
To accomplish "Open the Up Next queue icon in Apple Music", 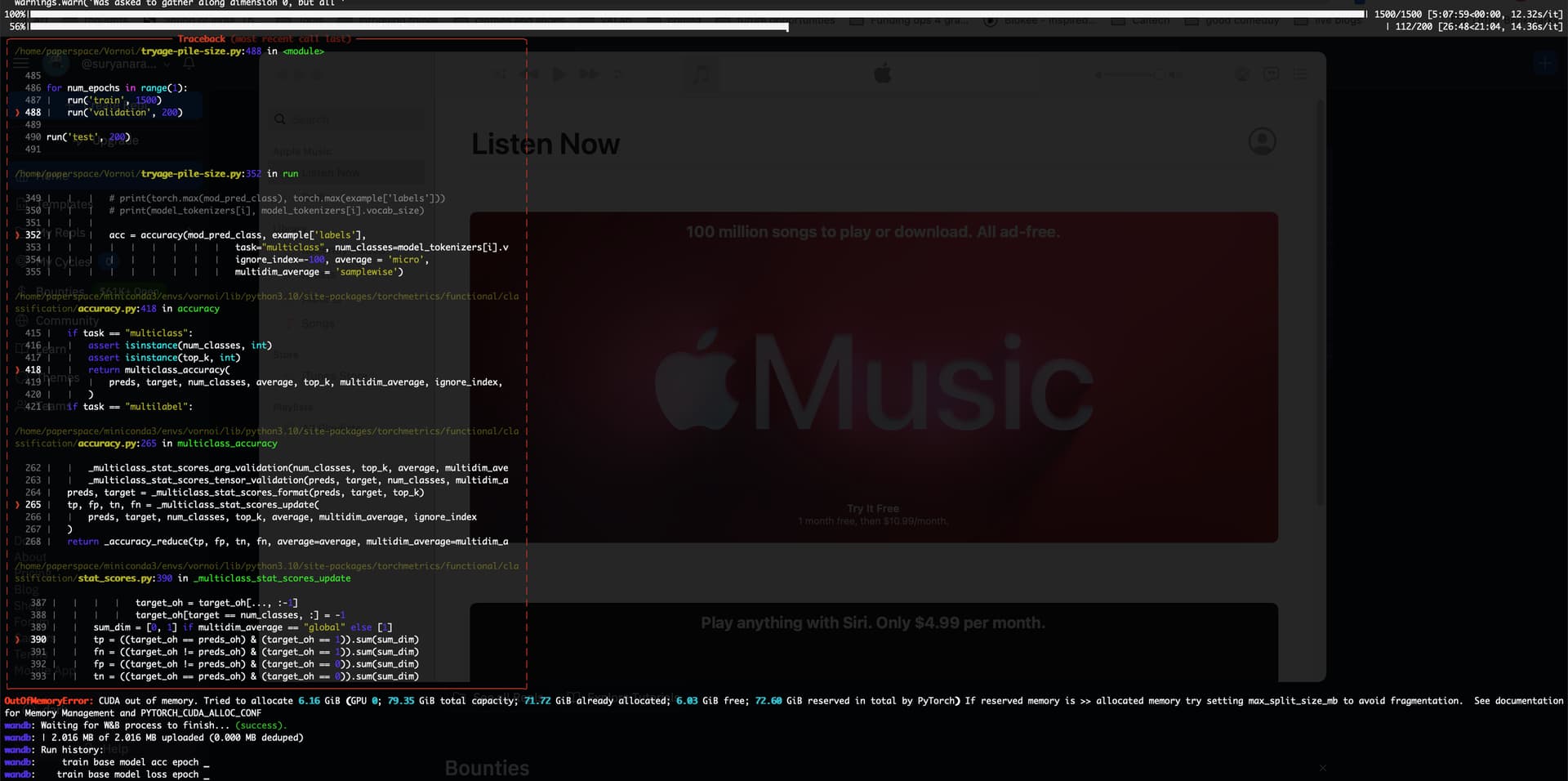I will [x=1300, y=74].
